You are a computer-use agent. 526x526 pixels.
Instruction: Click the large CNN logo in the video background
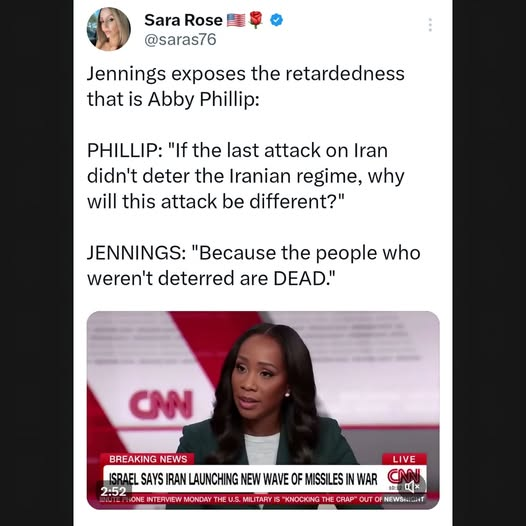[x=162, y=405]
